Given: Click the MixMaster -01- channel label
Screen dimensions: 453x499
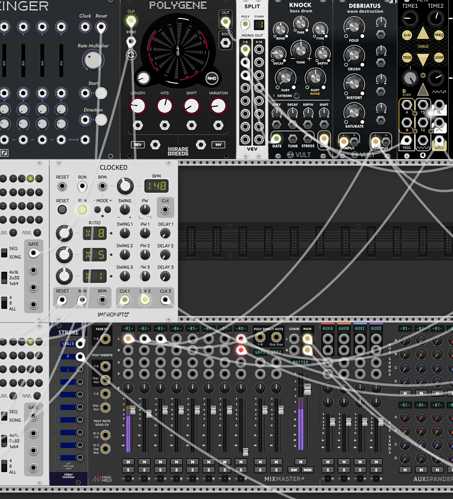Looking at the screenshot, I should click(128, 329).
